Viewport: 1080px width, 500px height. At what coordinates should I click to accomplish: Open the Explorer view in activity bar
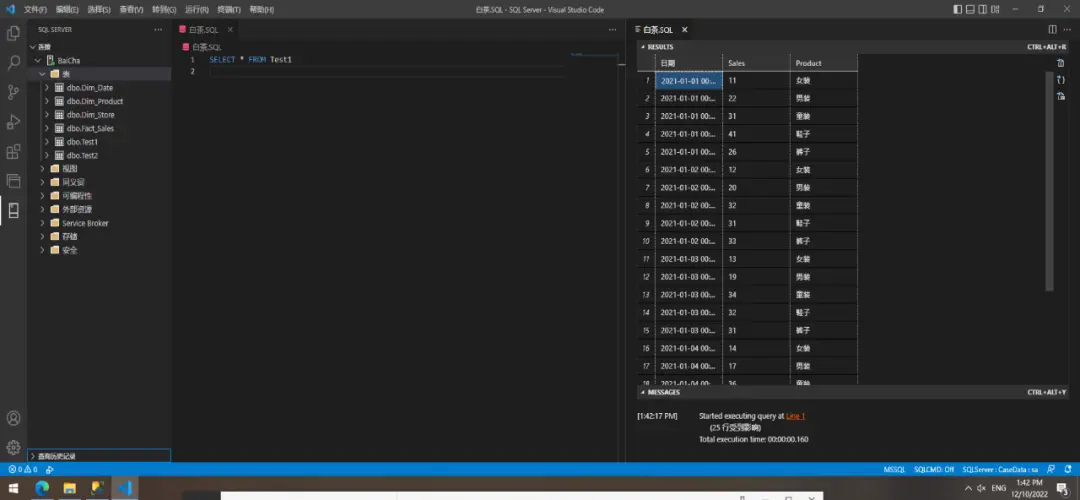point(13,33)
